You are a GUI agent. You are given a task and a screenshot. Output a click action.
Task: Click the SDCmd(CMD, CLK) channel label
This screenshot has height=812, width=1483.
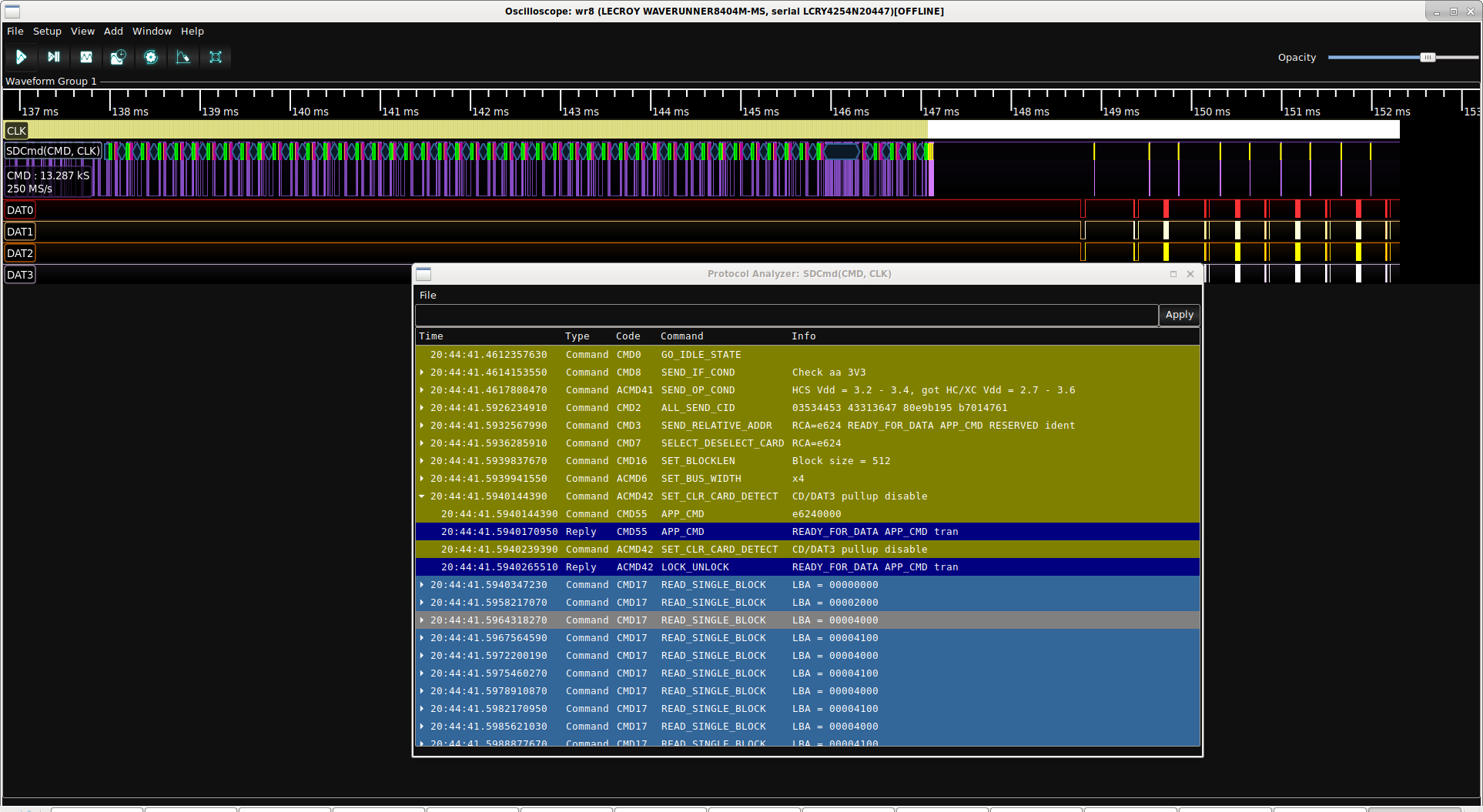[53, 151]
